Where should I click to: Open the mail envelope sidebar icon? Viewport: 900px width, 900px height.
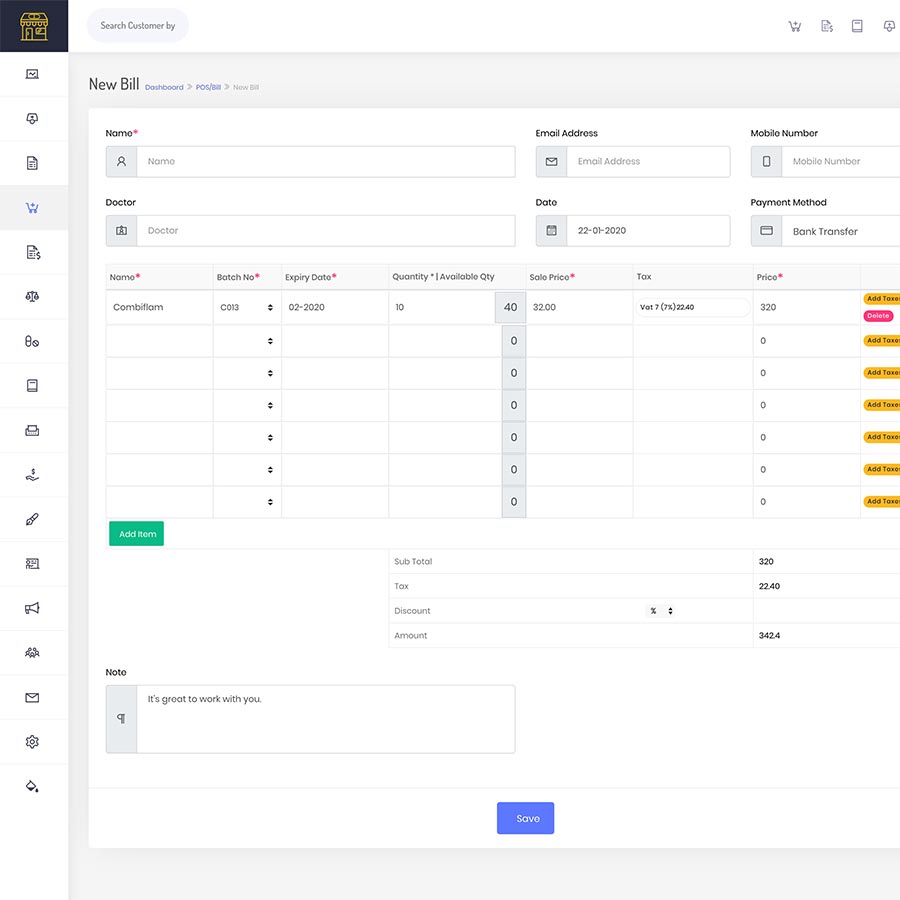click(x=32, y=697)
